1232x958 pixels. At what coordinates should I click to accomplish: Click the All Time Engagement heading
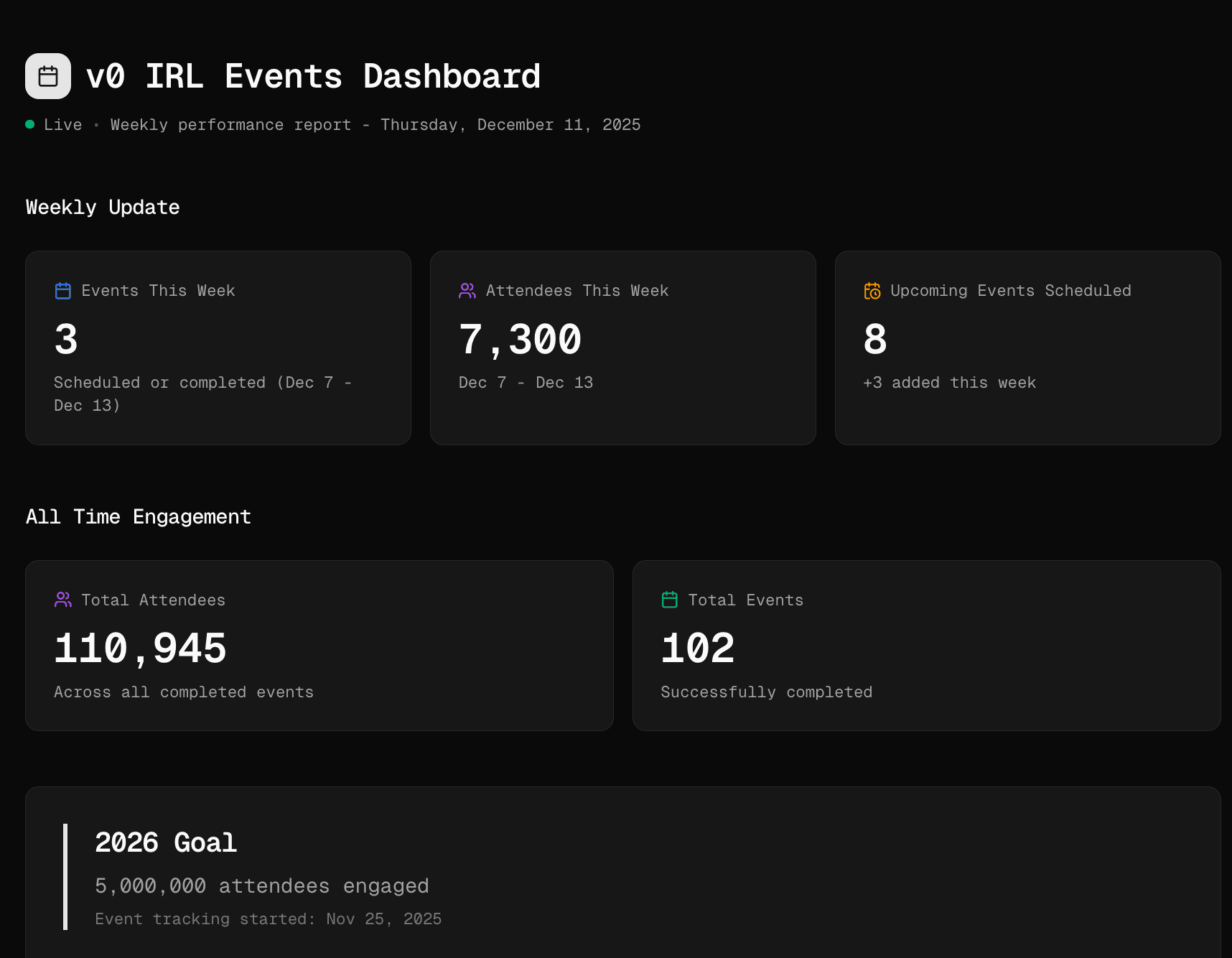click(x=138, y=516)
